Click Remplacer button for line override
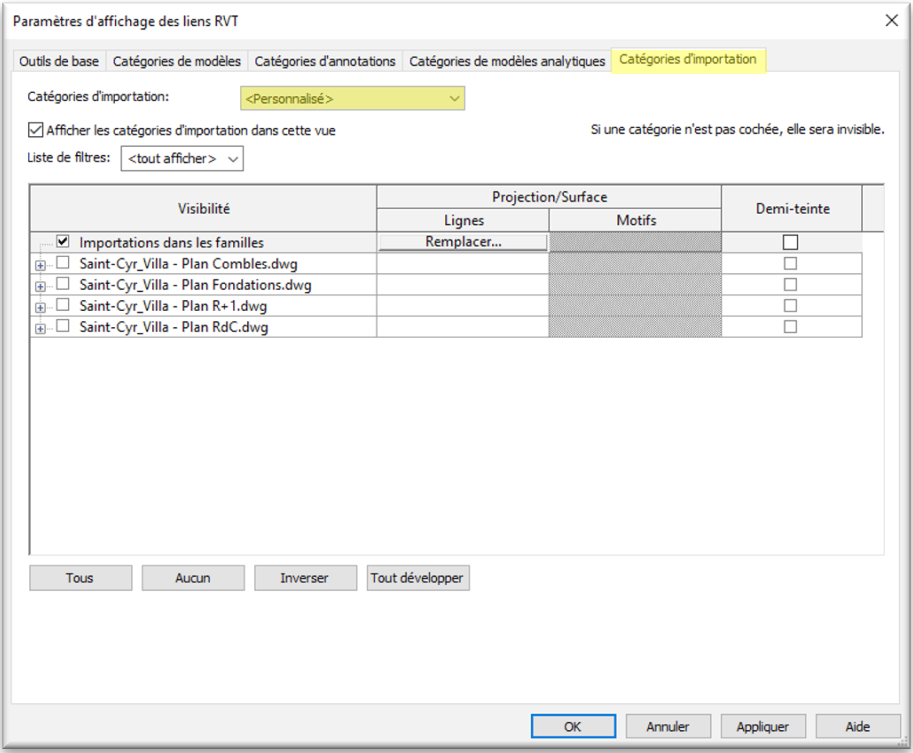 click(x=463, y=242)
